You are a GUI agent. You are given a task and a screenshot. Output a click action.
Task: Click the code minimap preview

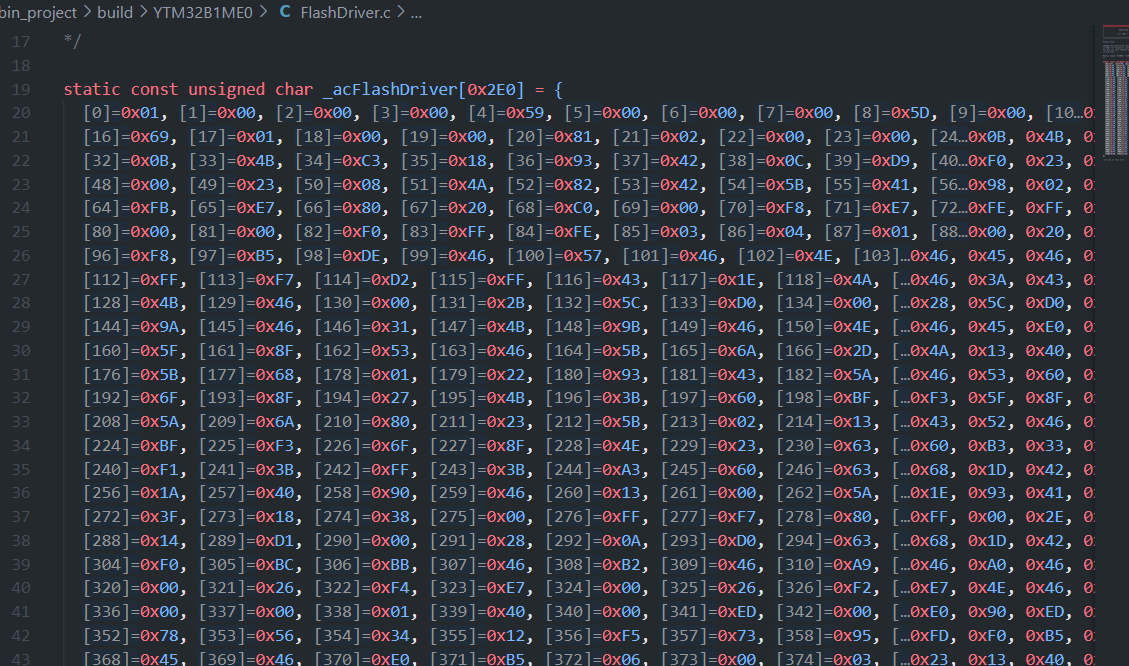click(x=1115, y=94)
